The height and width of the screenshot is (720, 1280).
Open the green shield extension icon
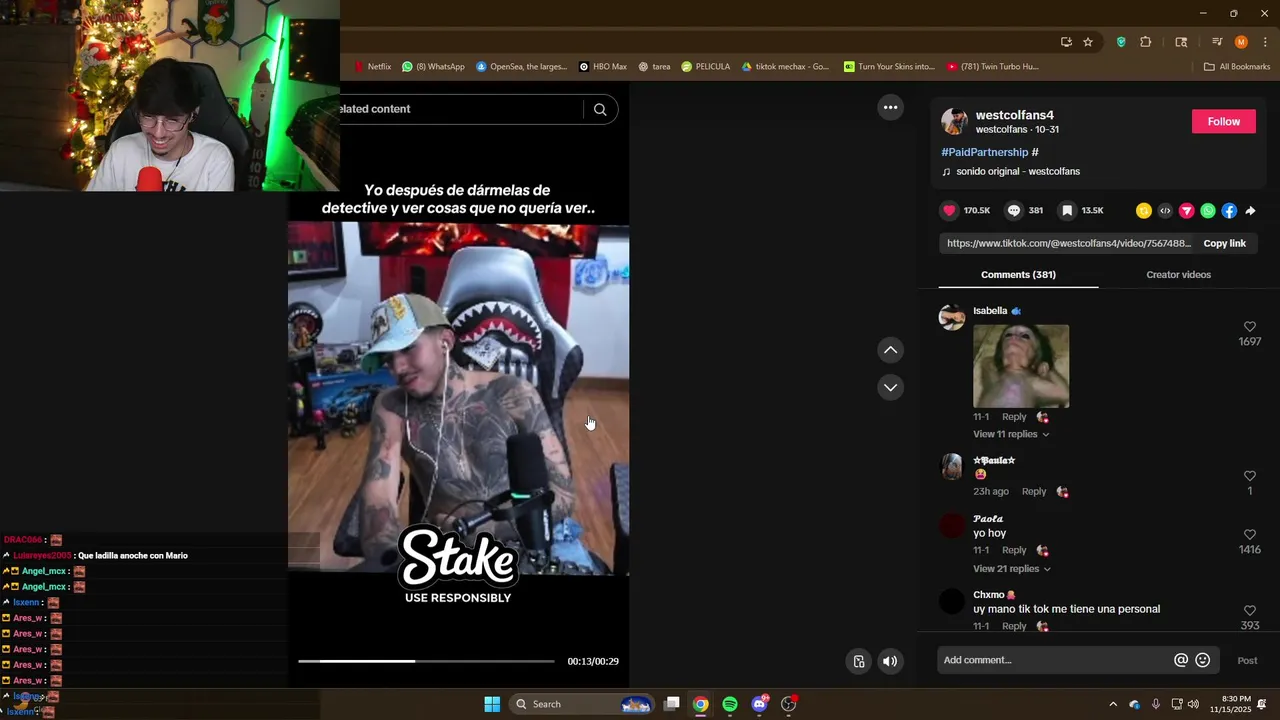click(1121, 42)
